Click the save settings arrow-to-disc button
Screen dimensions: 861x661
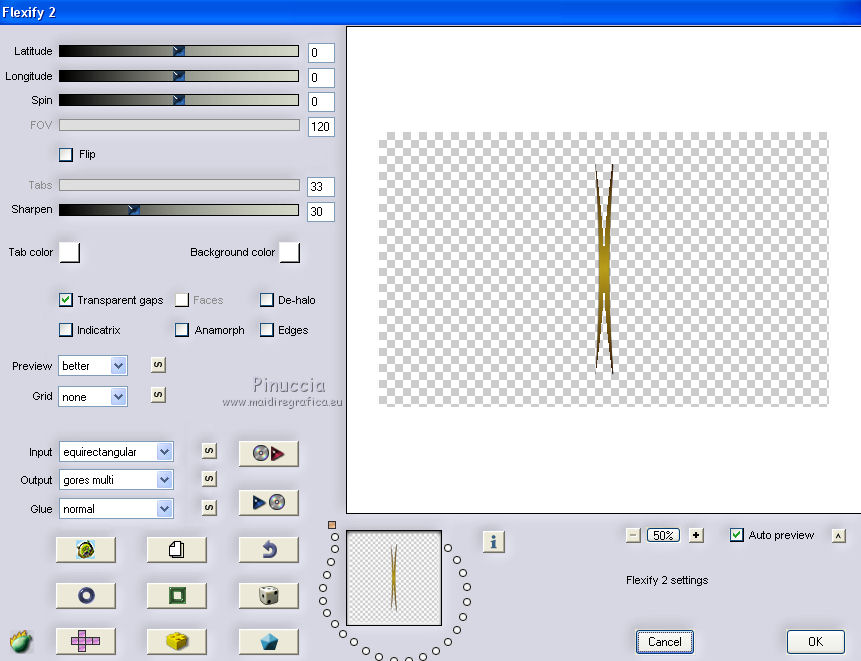coord(269,502)
